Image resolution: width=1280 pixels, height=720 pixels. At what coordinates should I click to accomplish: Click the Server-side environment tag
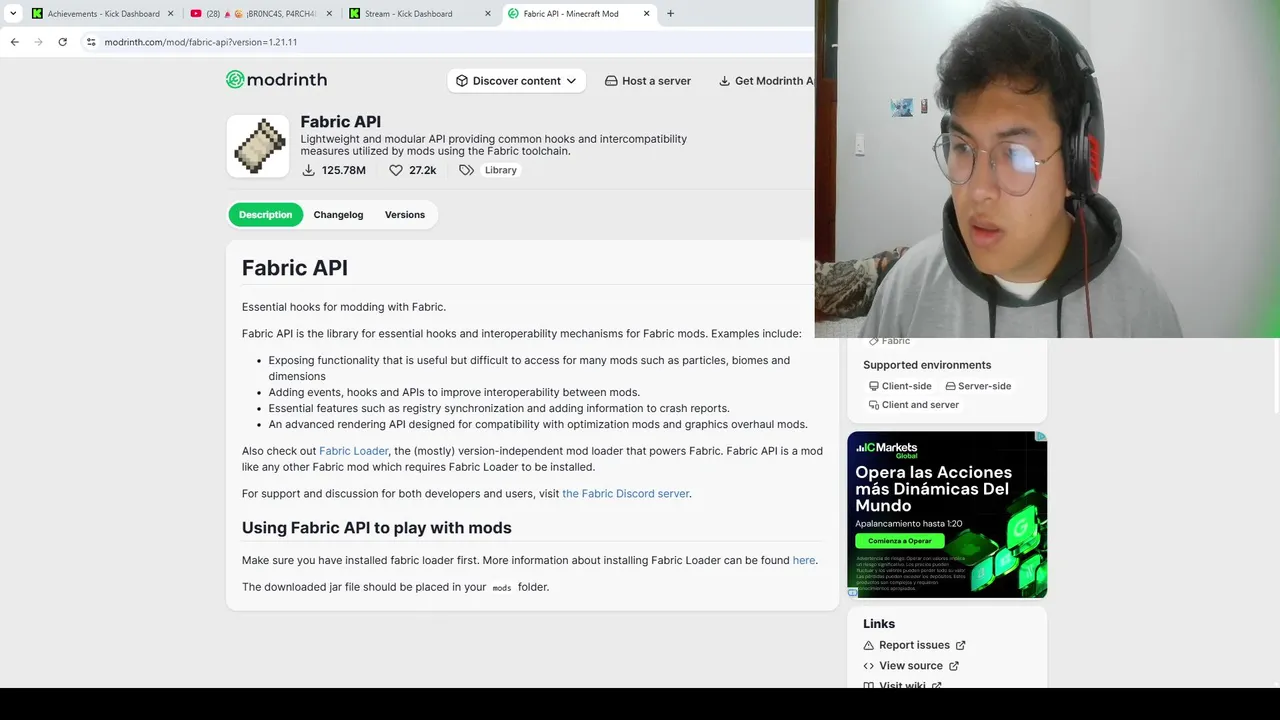(978, 386)
